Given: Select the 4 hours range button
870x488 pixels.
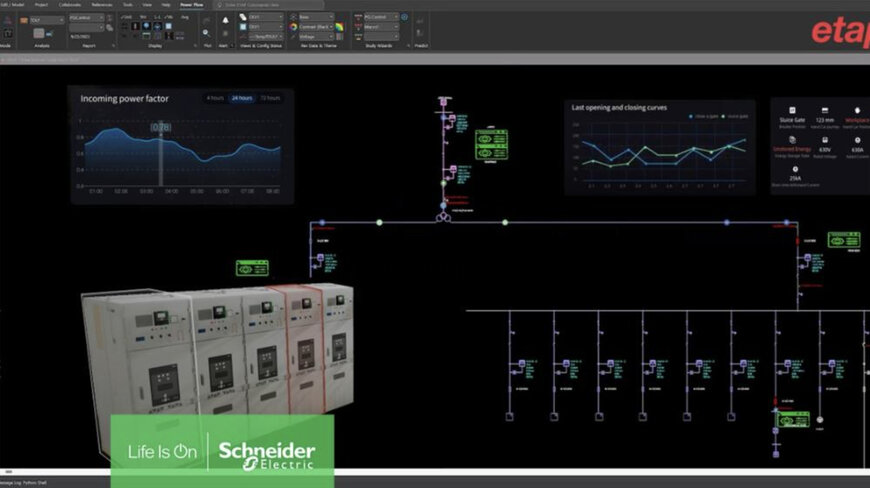Looking at the screenshot, I should pos(215,98).
